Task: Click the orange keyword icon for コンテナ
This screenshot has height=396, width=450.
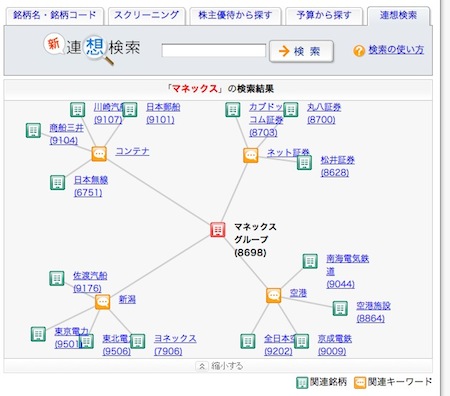Action: coord(99,154)
